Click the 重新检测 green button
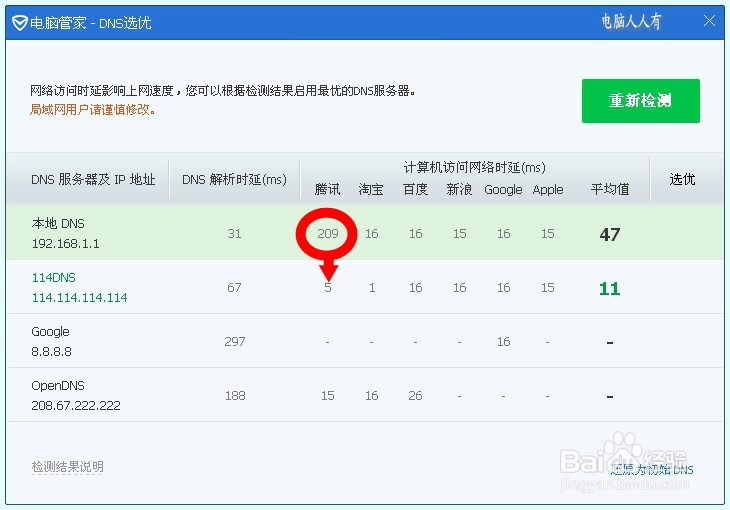The width and height of the screenshot is (730, 510). point(641,101)
